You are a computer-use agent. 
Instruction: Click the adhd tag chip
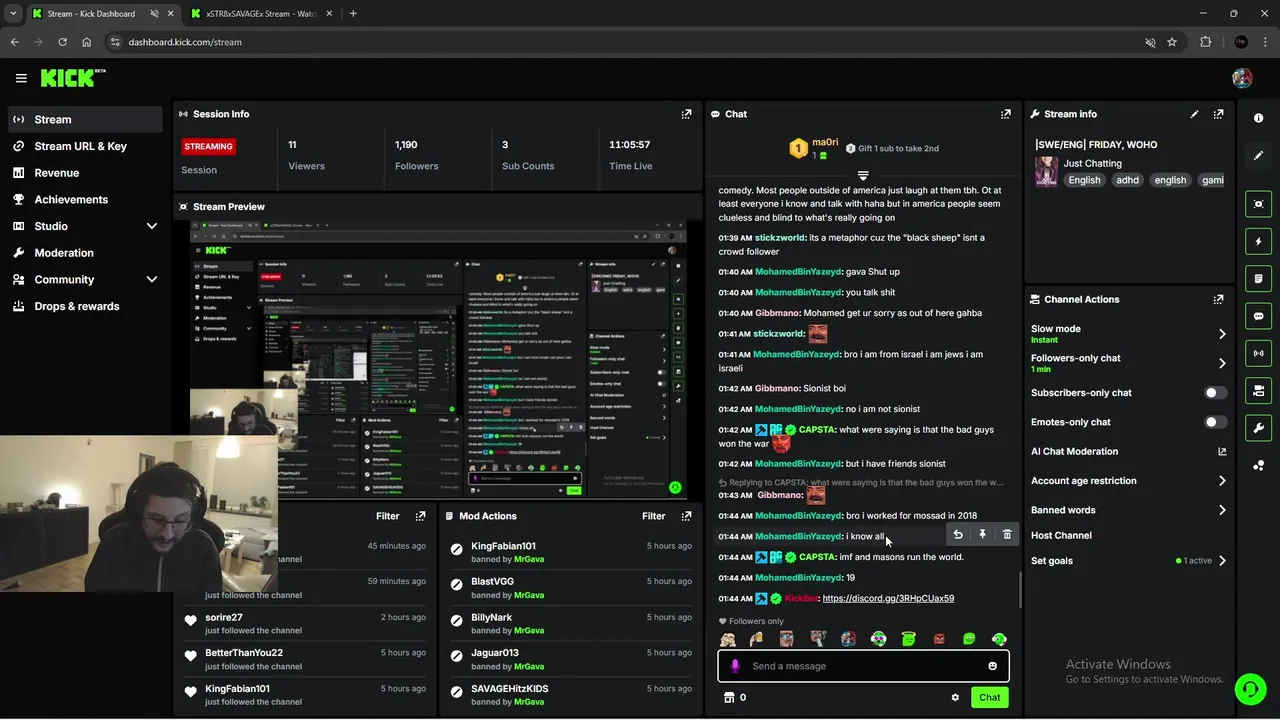[x=1127, y=180]
